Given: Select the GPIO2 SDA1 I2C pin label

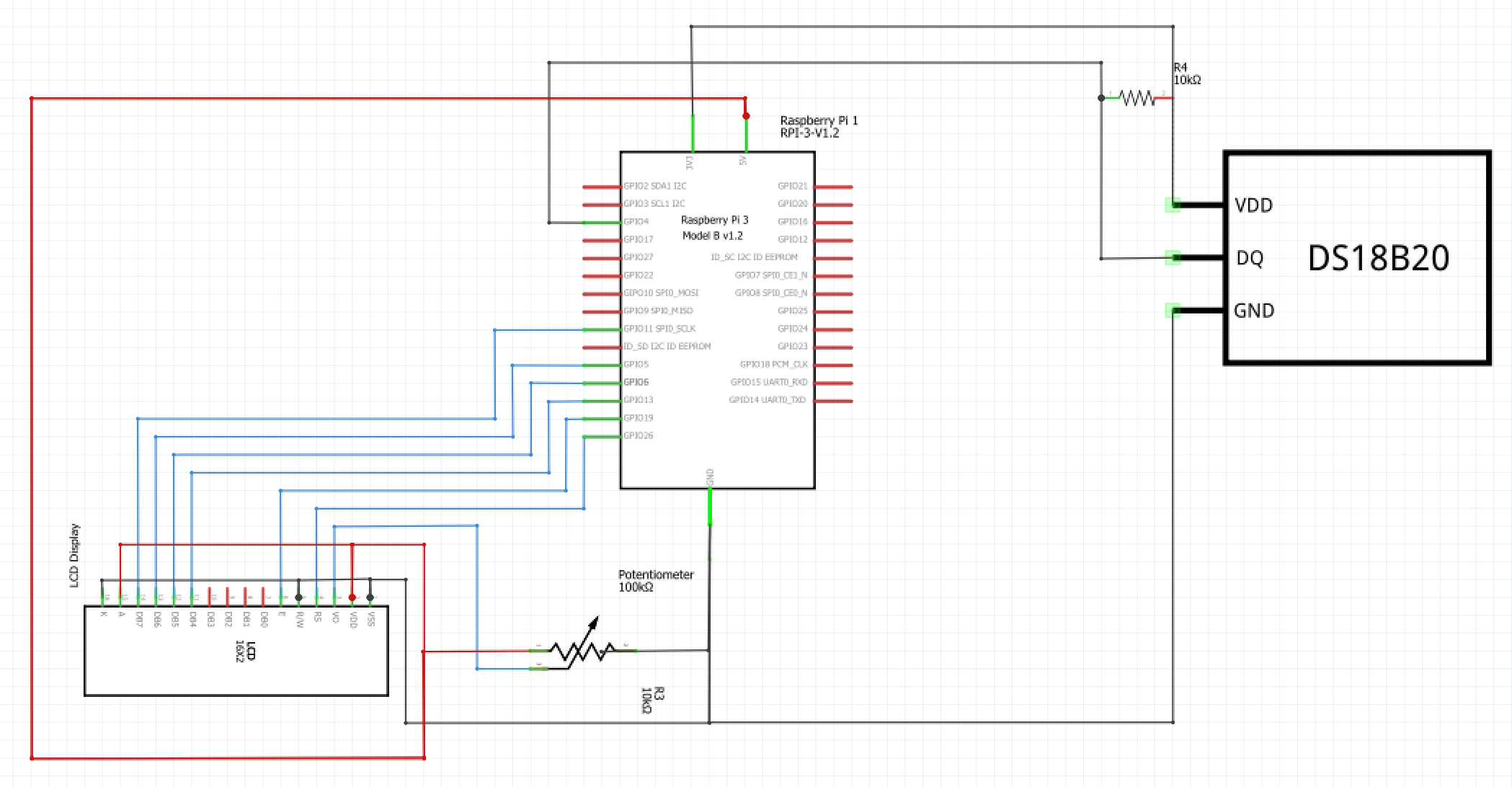Looking at the screenshot, I should tap(654, 186).
